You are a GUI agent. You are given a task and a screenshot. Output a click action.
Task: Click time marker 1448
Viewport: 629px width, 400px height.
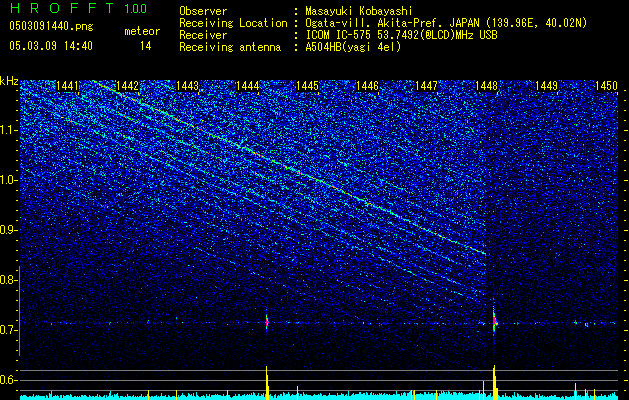pyautogui.click(x=487, y=86)
